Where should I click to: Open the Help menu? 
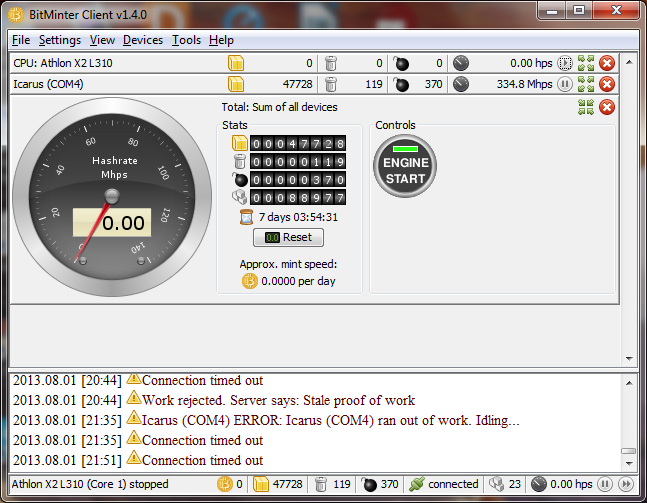tap(221, 40)
